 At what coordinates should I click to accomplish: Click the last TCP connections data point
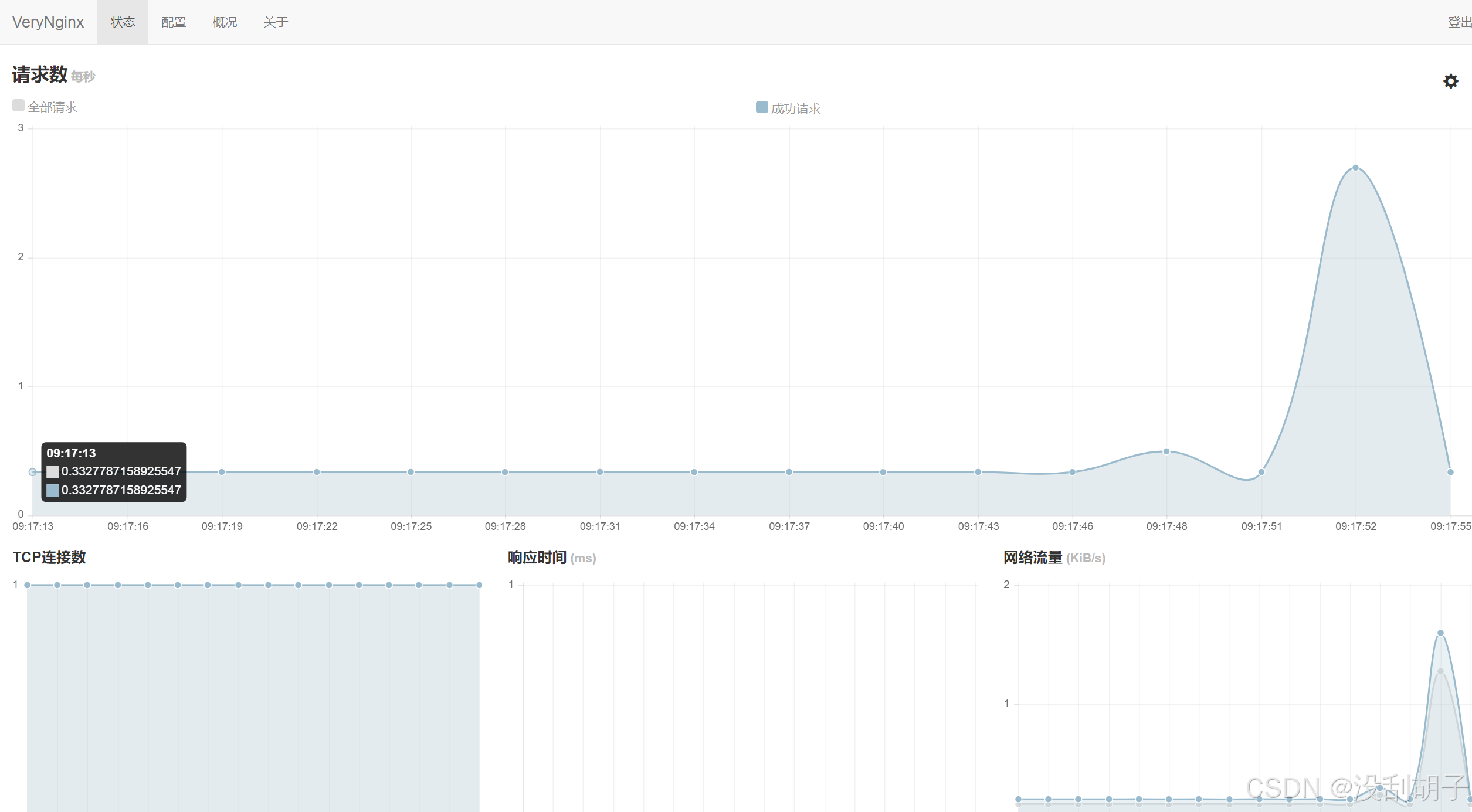479,585
